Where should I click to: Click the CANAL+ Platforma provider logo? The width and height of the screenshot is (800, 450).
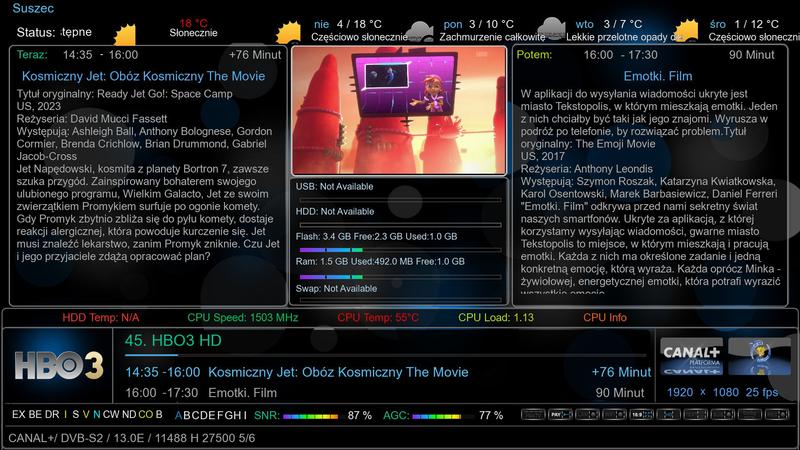691,357
